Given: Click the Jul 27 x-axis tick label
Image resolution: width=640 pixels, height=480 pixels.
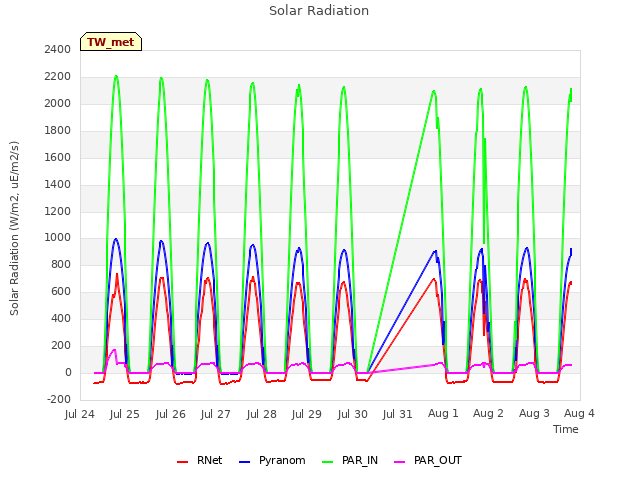Looking at the screenshot, I should click(216, 414).
